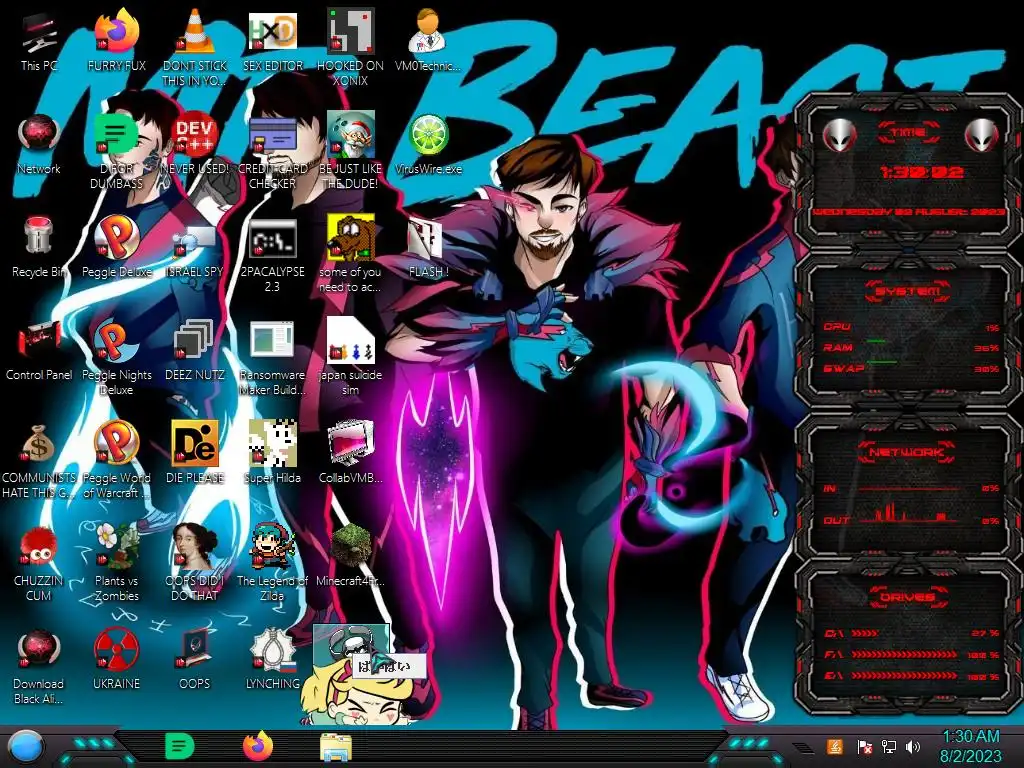The height and width of the screenshot is (768, 1024).
Task: Click the RAM usage readout
Action: point(911,347)
